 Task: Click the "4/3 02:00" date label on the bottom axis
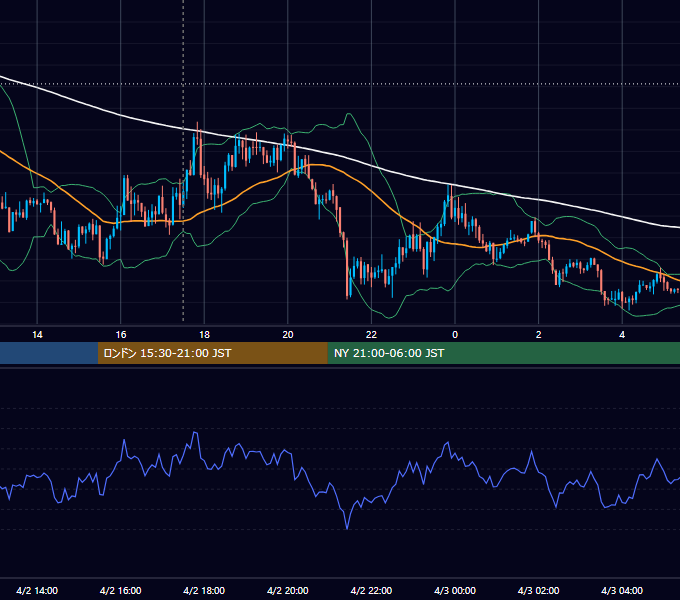click(539, 590)
